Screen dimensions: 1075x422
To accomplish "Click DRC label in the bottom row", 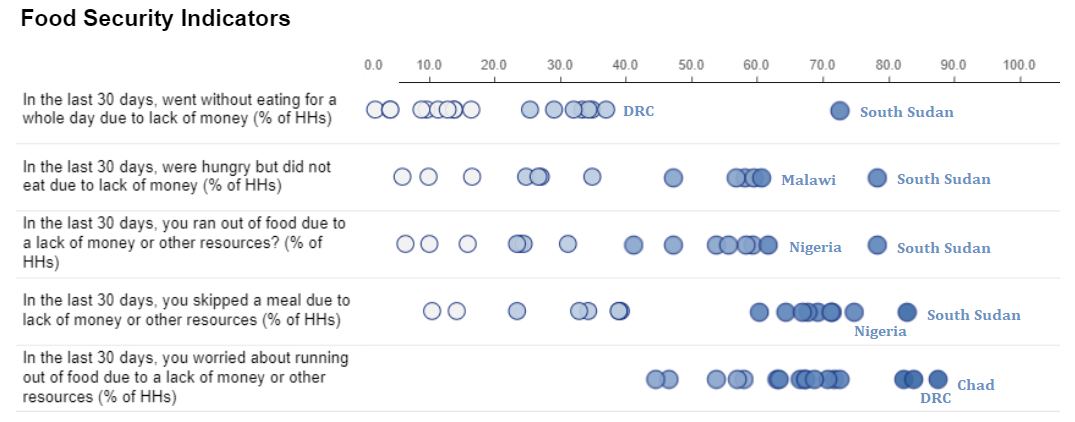I will click(935, 398).
